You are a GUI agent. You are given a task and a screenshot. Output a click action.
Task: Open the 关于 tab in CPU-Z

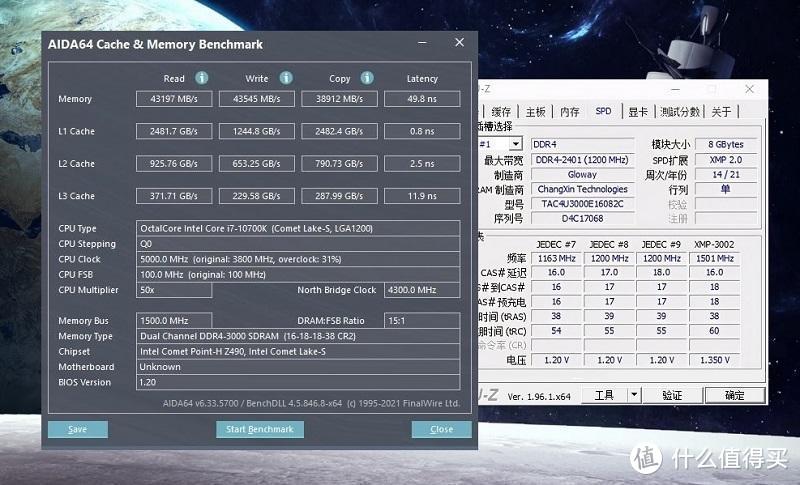(721, 112)
